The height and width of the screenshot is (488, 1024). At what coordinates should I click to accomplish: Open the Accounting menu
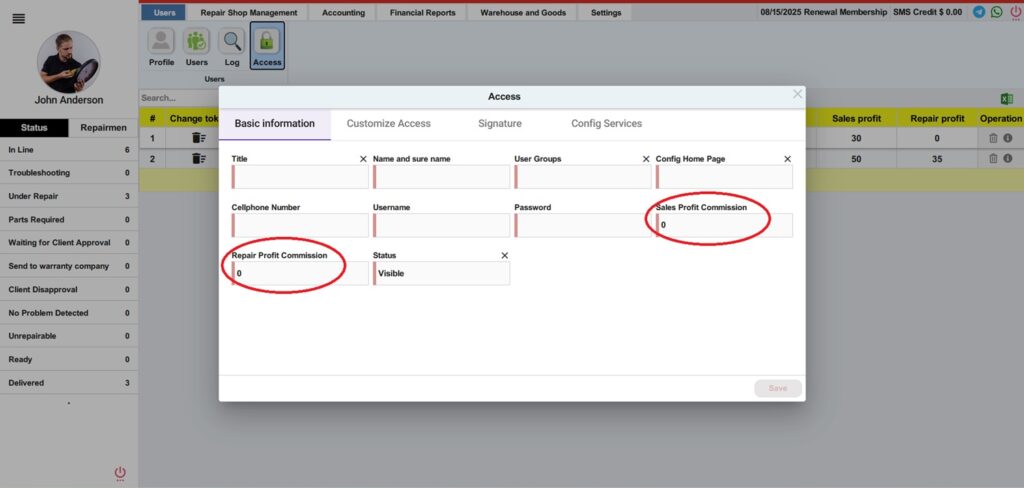coord(343,12)
